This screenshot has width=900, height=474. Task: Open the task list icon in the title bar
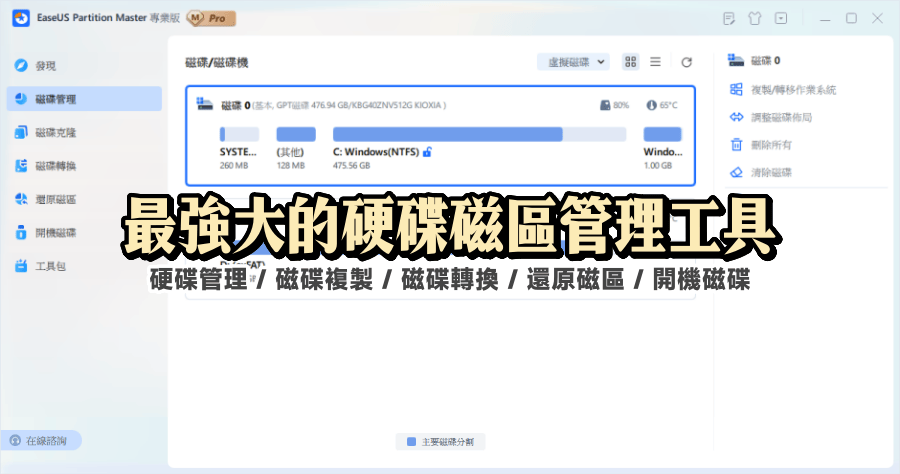[x=729, y=18]
